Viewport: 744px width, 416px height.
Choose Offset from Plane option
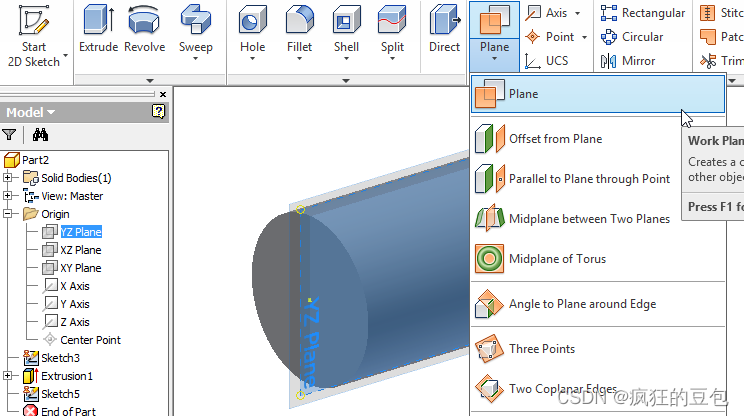[555, 139]
